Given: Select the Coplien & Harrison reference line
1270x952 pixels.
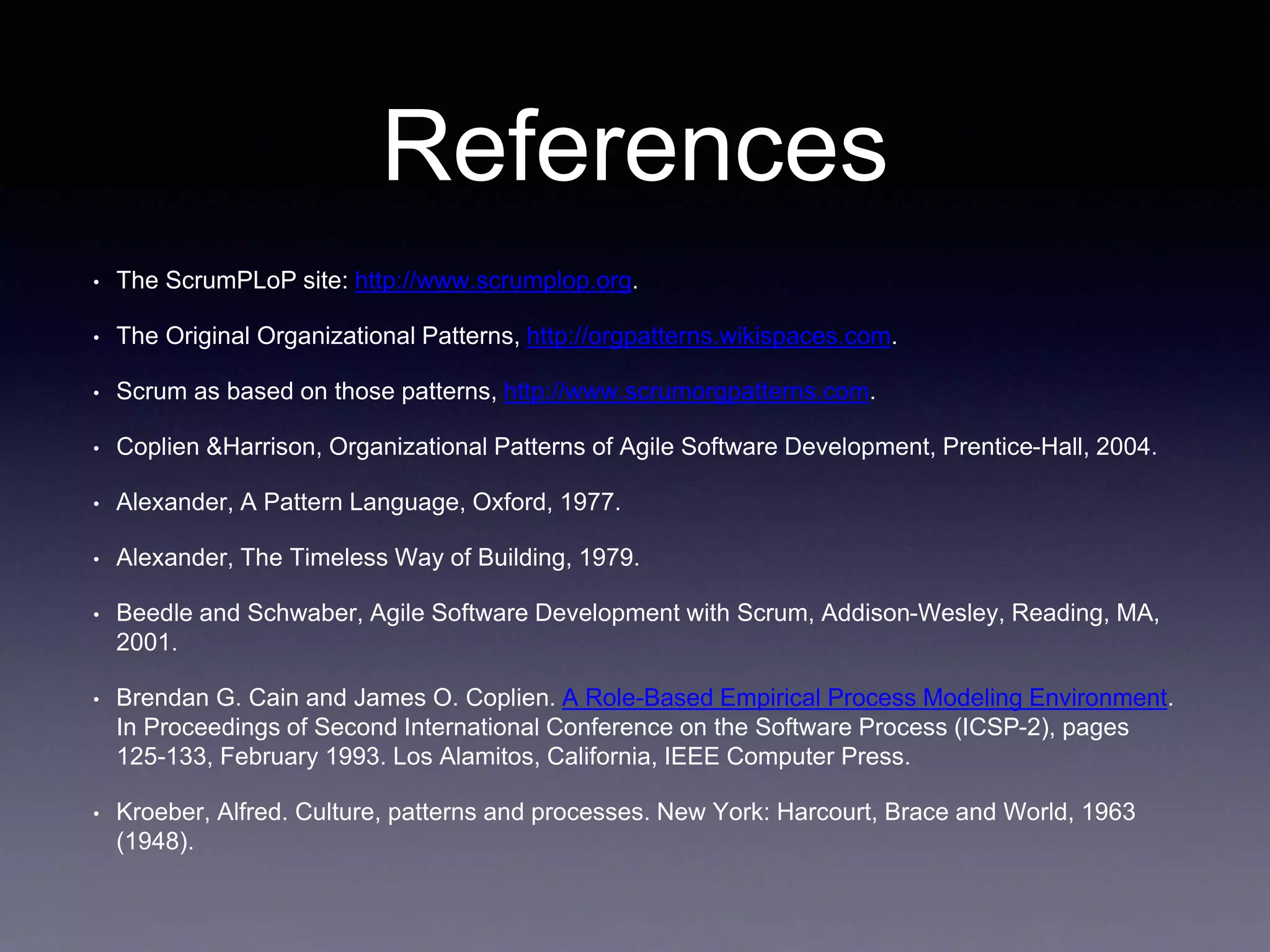Looking at the screenshot, I should coord(636,447).
